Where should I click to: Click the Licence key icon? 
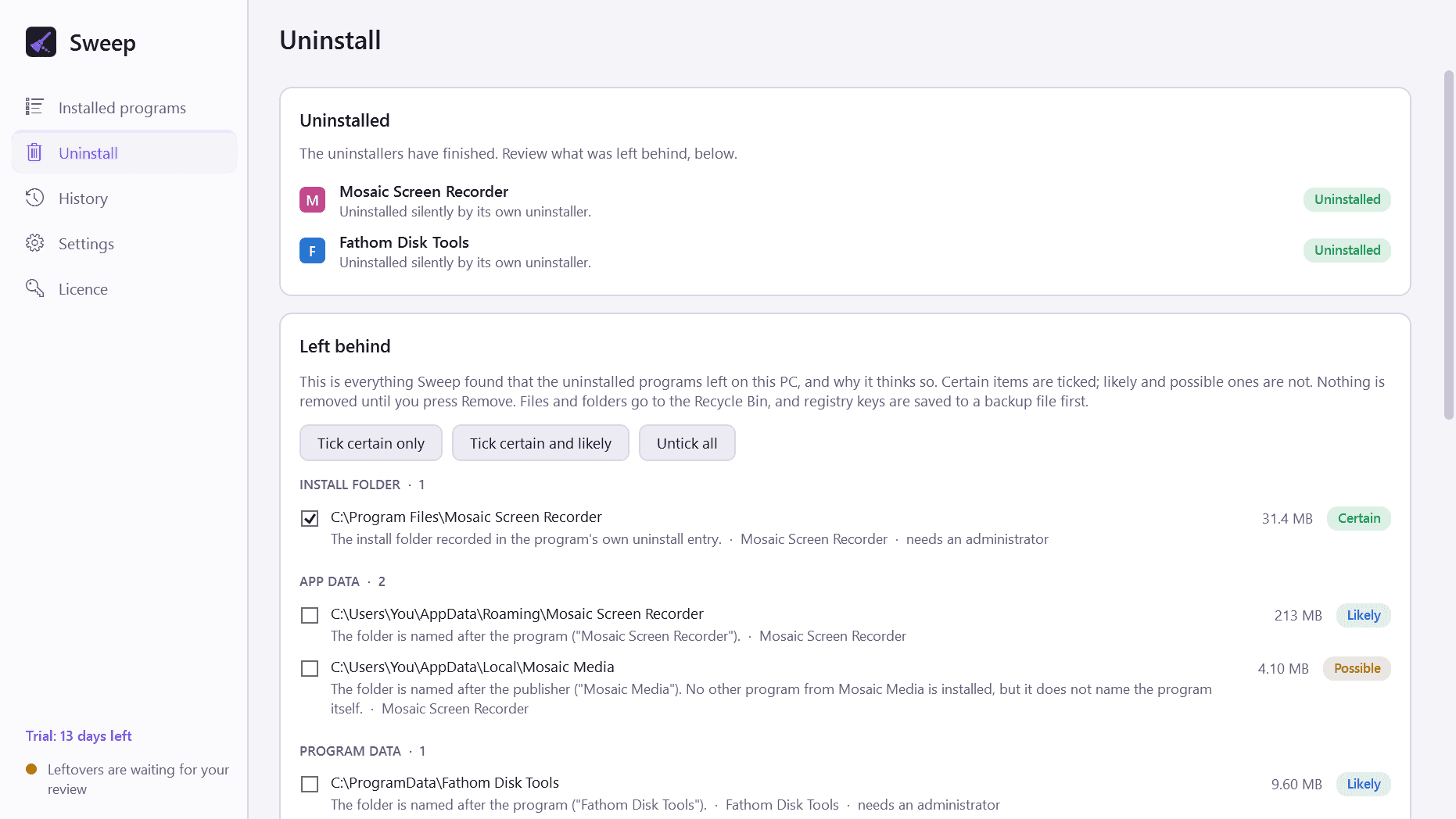point(34,288)
